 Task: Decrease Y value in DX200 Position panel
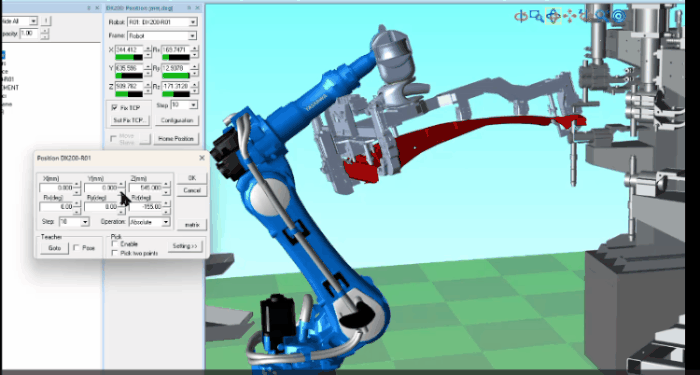[148, 73]
